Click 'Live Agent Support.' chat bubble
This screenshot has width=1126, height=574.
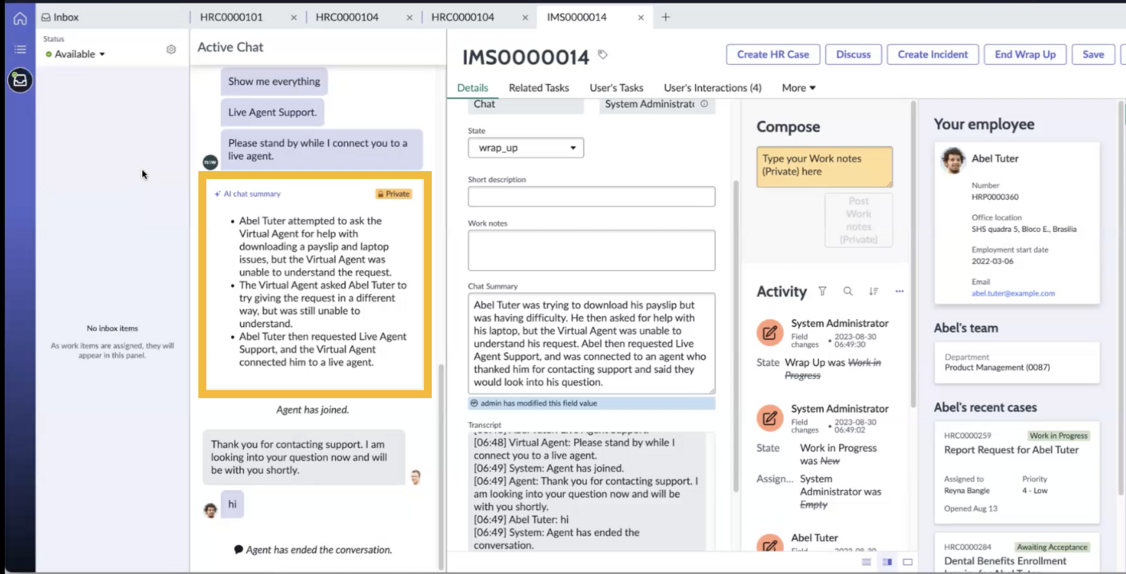(272, 113)
